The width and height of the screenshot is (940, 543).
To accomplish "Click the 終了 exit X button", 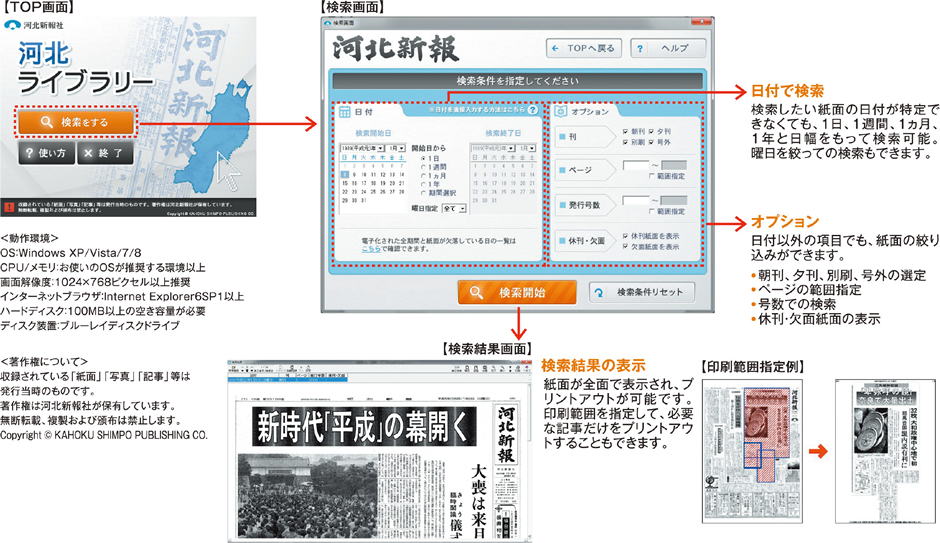I will point(104,154).
